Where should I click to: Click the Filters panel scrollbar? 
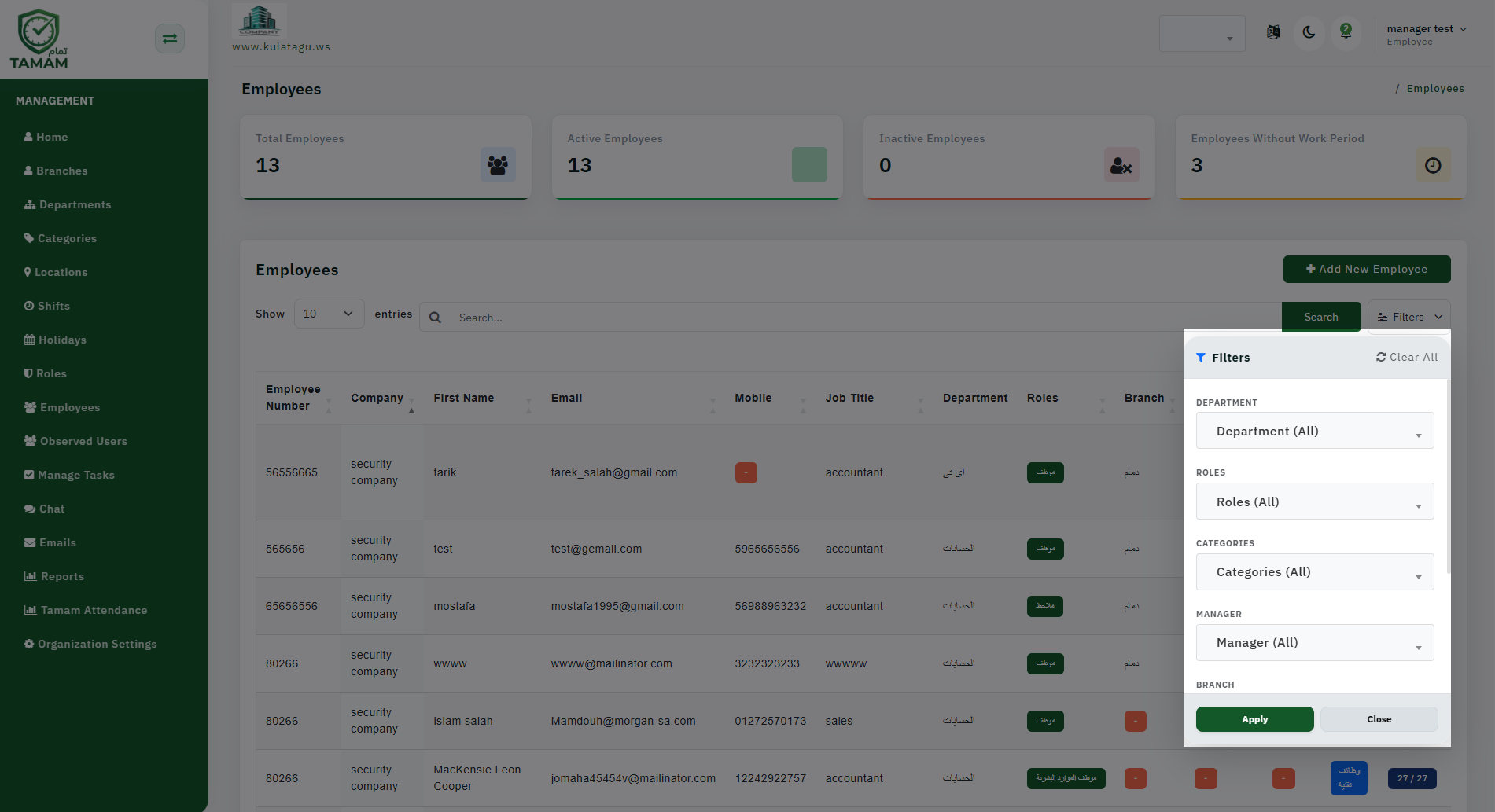coord(1449,476)
